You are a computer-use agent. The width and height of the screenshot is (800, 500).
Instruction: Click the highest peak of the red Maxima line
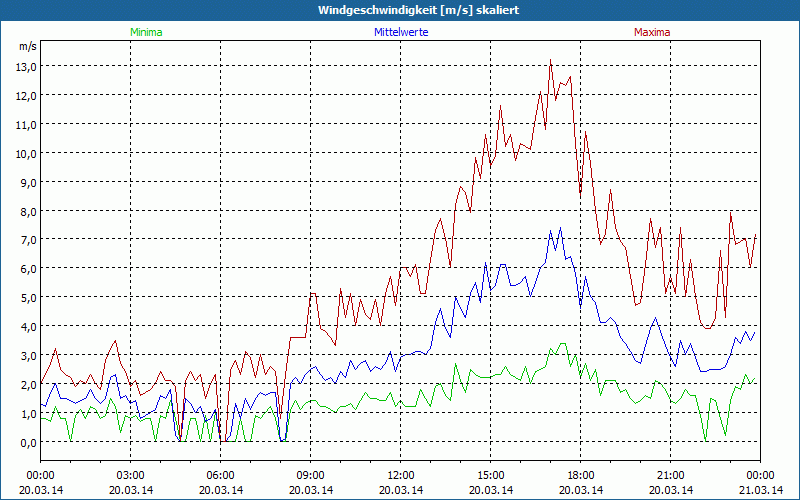pyautogui.click(x=550, y=60)
